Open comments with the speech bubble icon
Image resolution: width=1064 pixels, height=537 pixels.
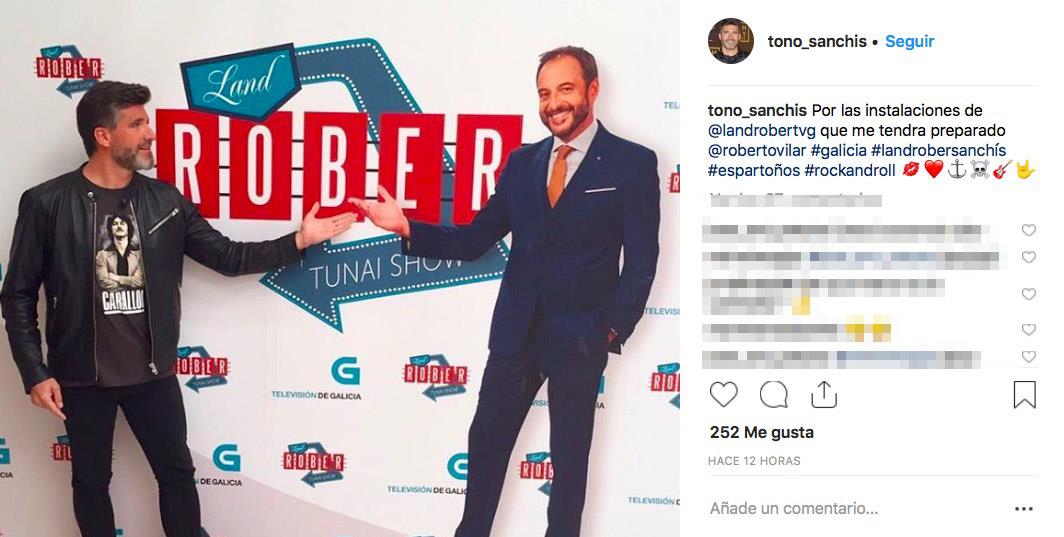(774, 394)
